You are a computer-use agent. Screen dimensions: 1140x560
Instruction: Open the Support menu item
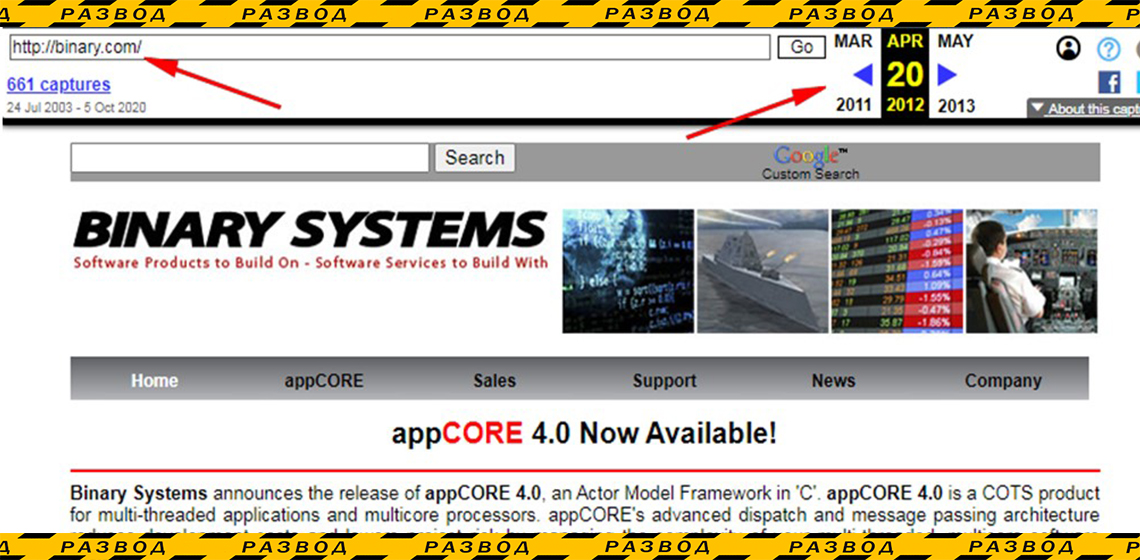point(664,381)
